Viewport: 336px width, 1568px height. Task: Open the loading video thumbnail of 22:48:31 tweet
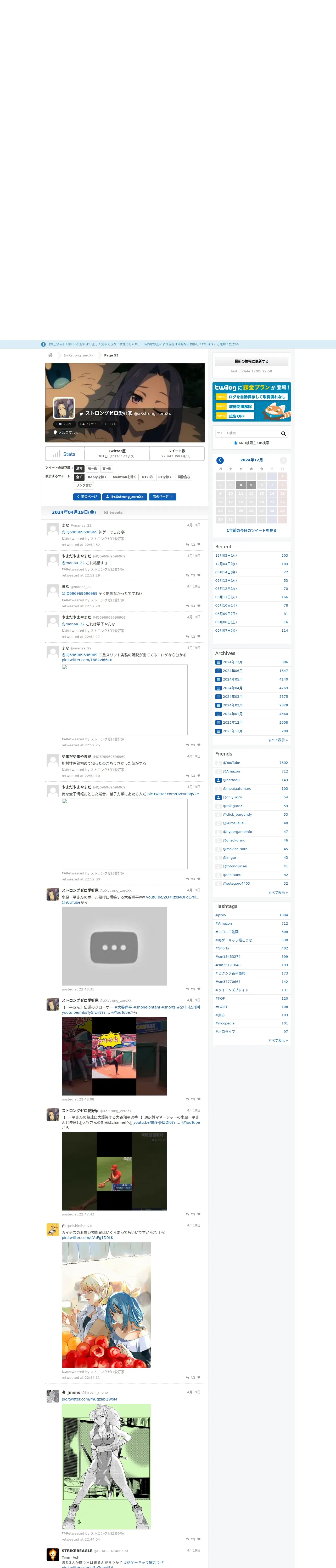114,947
